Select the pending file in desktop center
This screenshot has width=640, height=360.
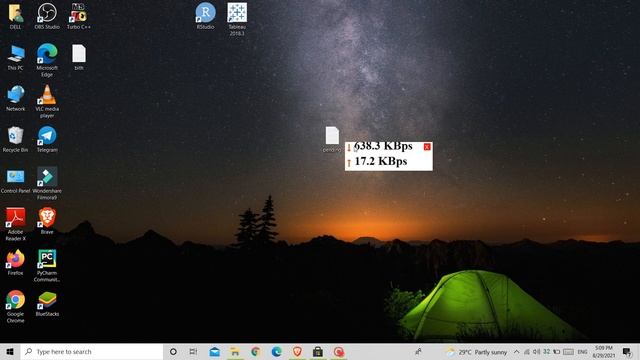click(332, 139)
